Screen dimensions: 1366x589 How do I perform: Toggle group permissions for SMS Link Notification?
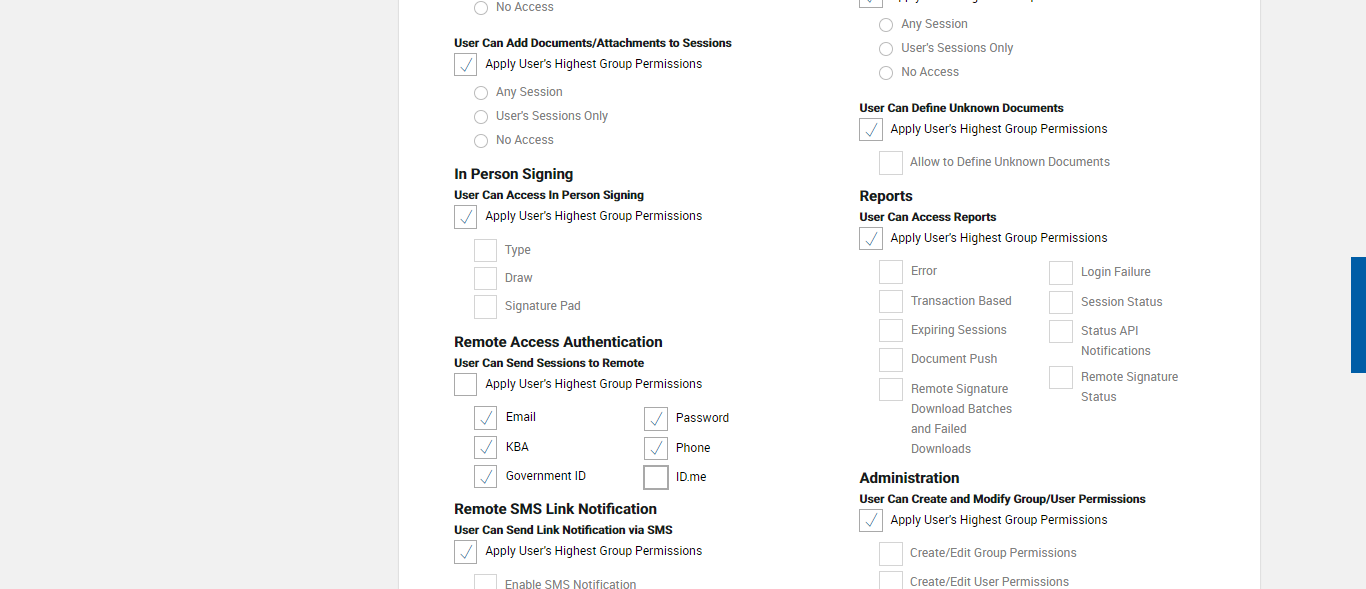(466, 552)
